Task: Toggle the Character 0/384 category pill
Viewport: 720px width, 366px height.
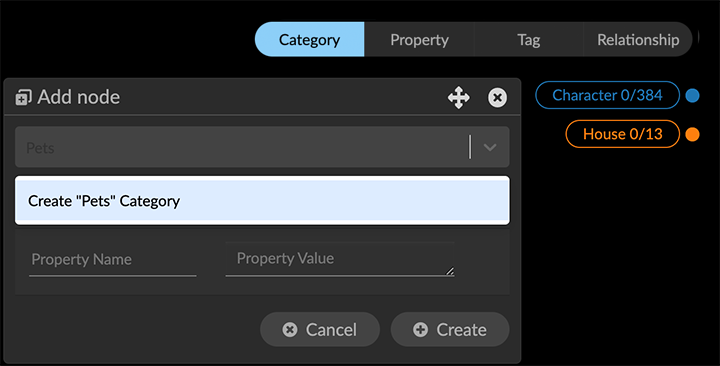Action: pyautogui.click(x=607, y=95)
